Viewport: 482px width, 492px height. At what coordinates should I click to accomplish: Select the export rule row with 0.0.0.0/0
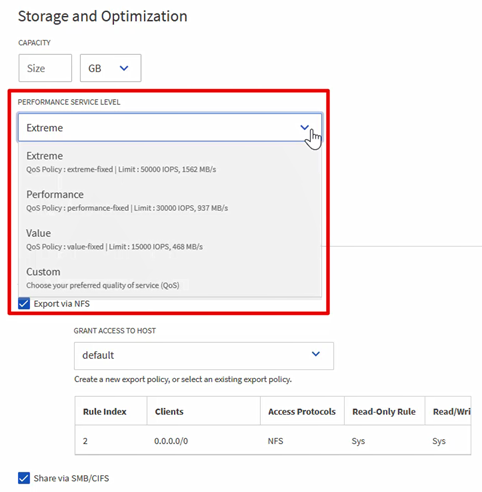[273, 441]
